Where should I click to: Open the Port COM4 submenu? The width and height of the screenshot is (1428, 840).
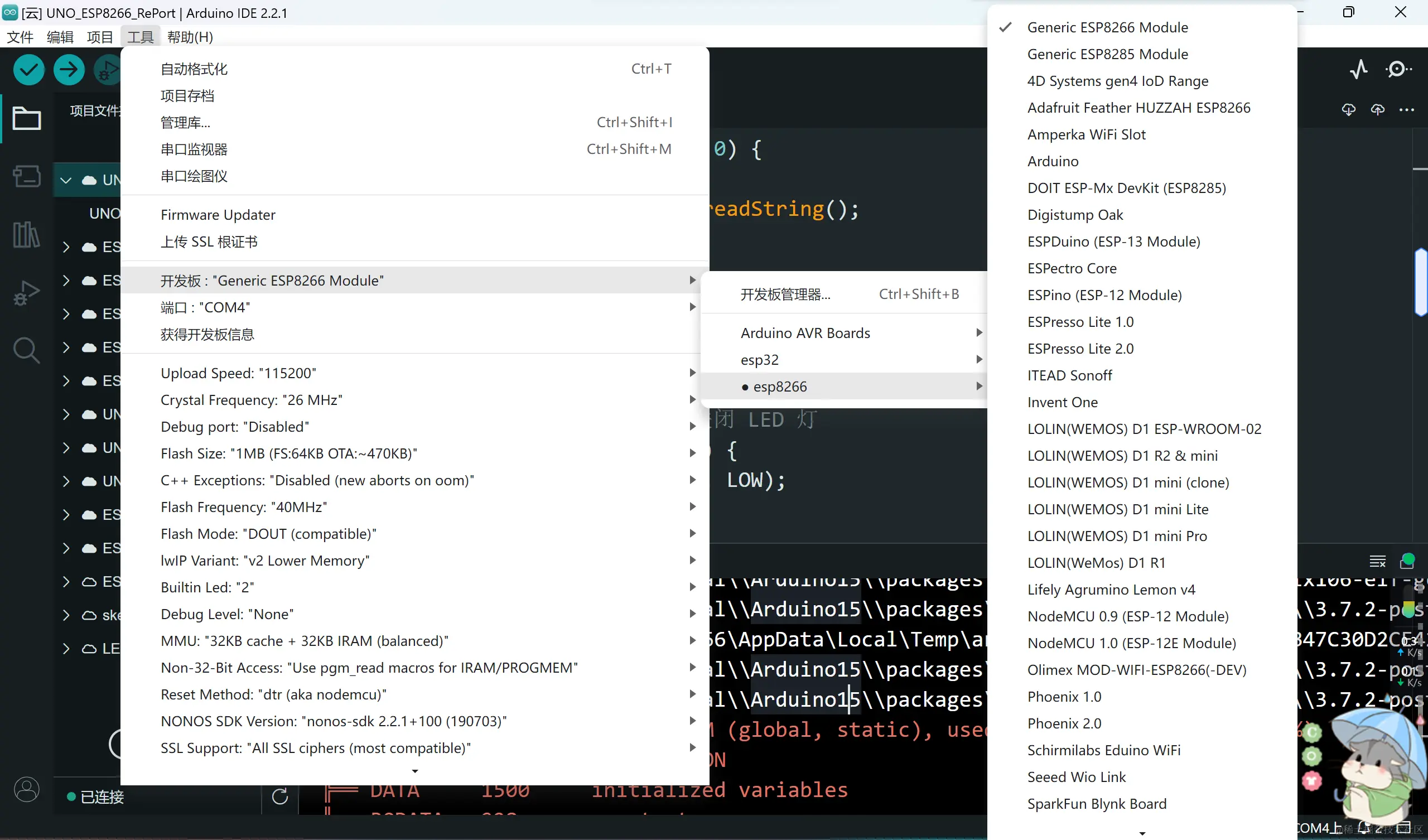(415, 307)
